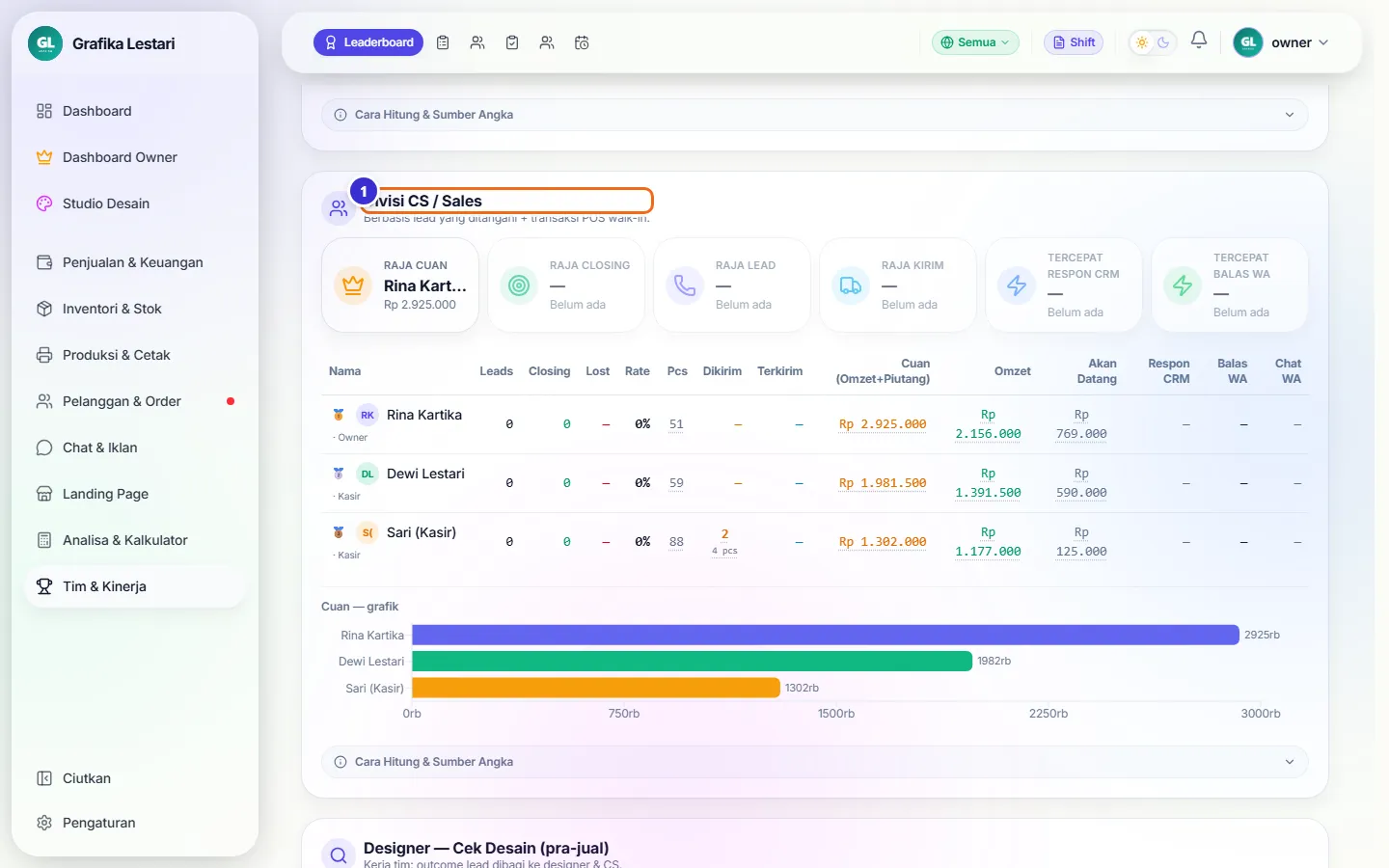Select Tim & Kinerja in sidebar

click(135, 586)
